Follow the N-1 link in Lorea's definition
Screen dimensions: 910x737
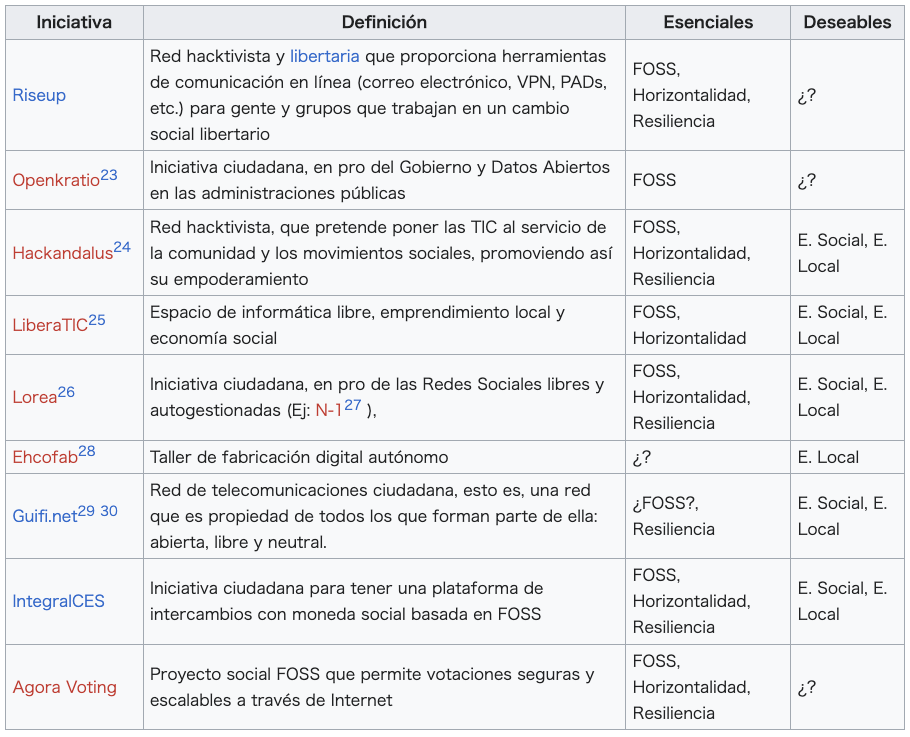tap(329, 411)
